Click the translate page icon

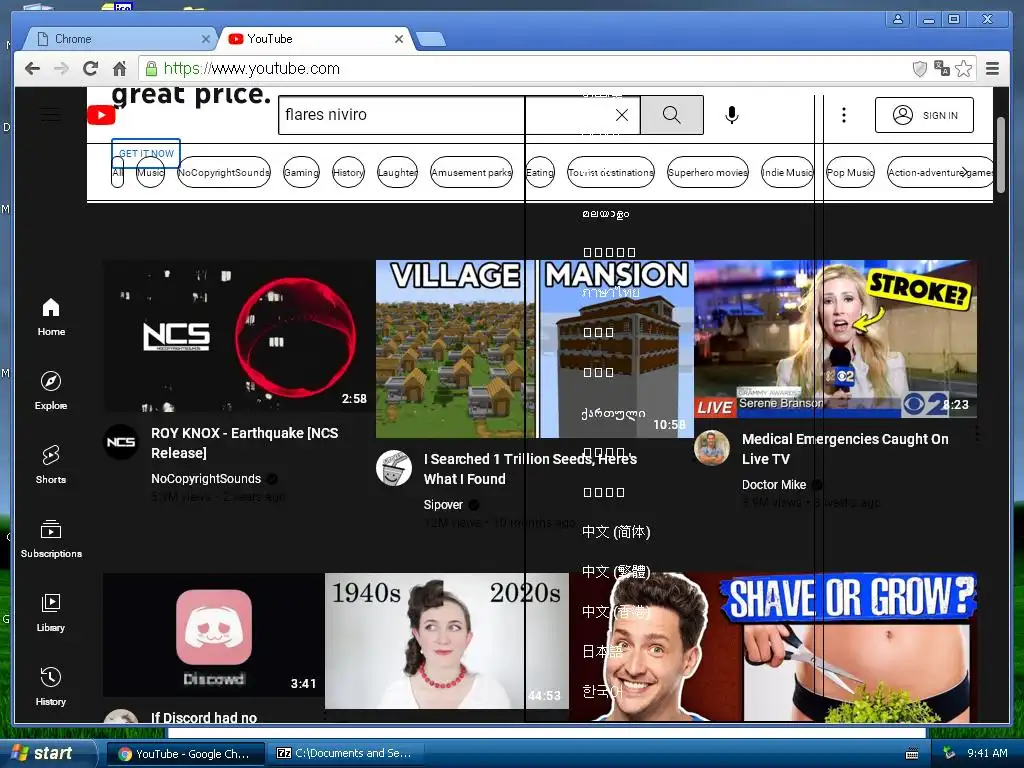pos(942,68)
